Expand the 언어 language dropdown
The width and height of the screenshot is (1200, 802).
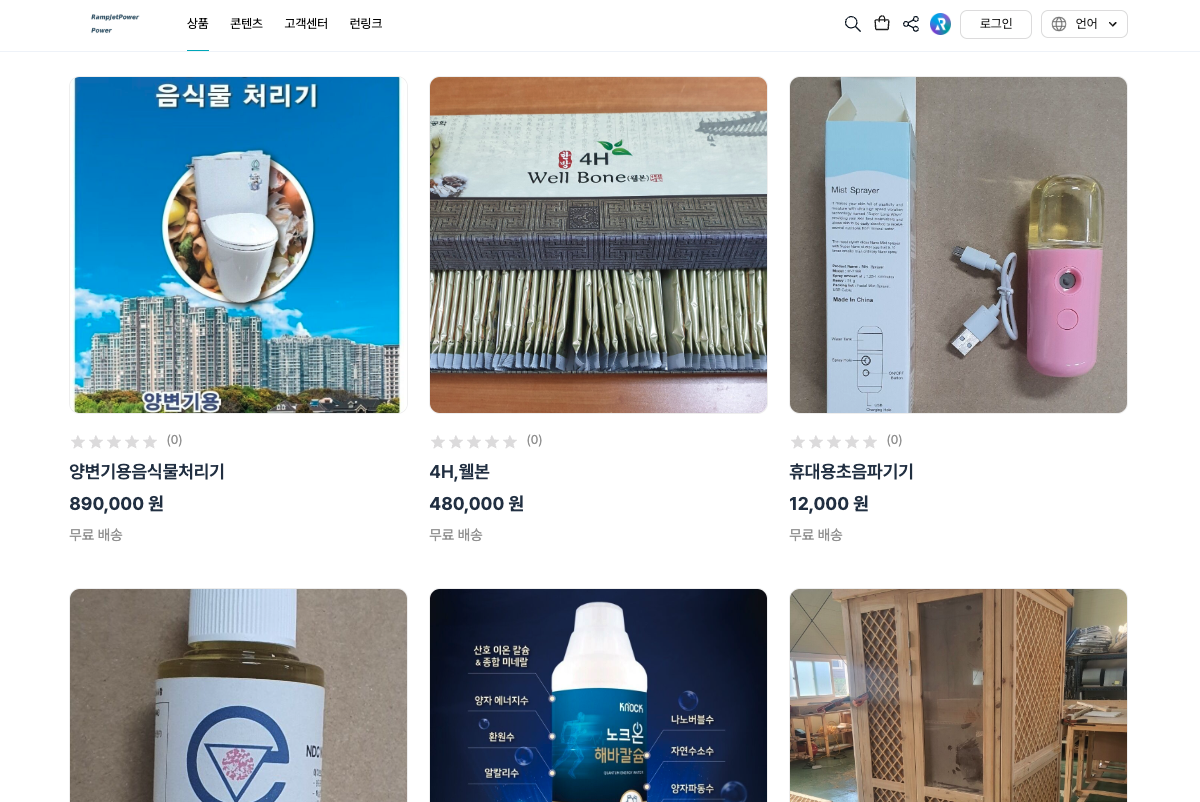click(1084, 24)
